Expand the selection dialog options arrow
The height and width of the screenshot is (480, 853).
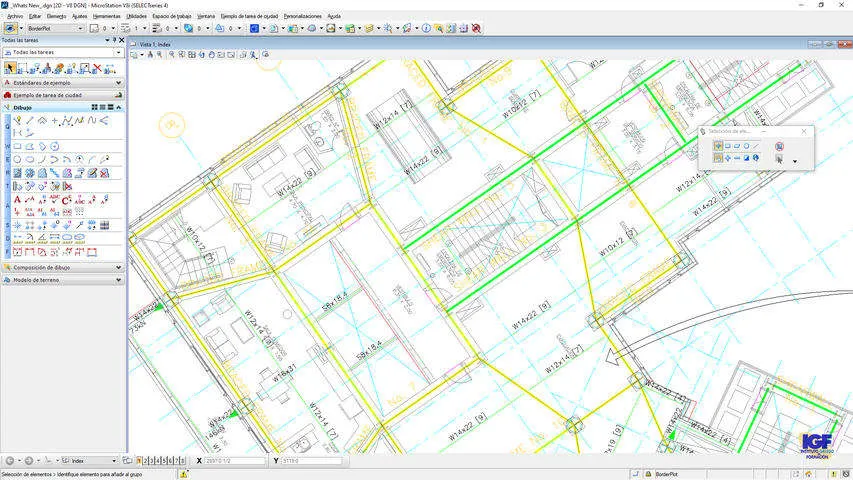pos(795,162)
